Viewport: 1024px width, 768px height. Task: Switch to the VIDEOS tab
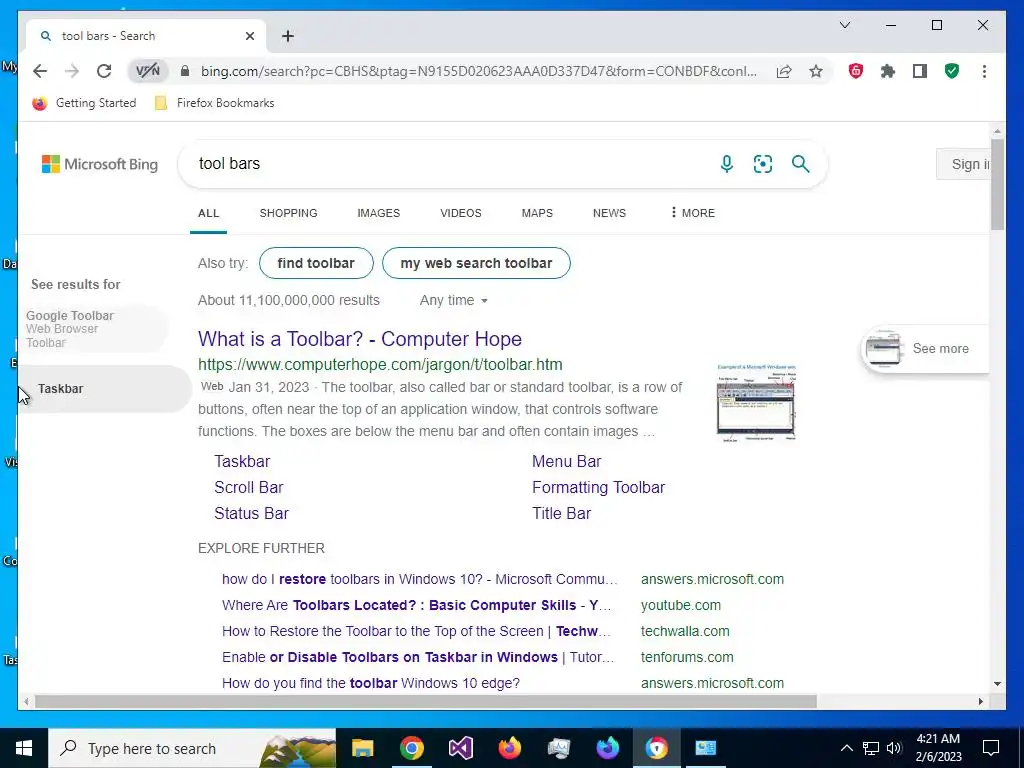(x=460, y=214)
